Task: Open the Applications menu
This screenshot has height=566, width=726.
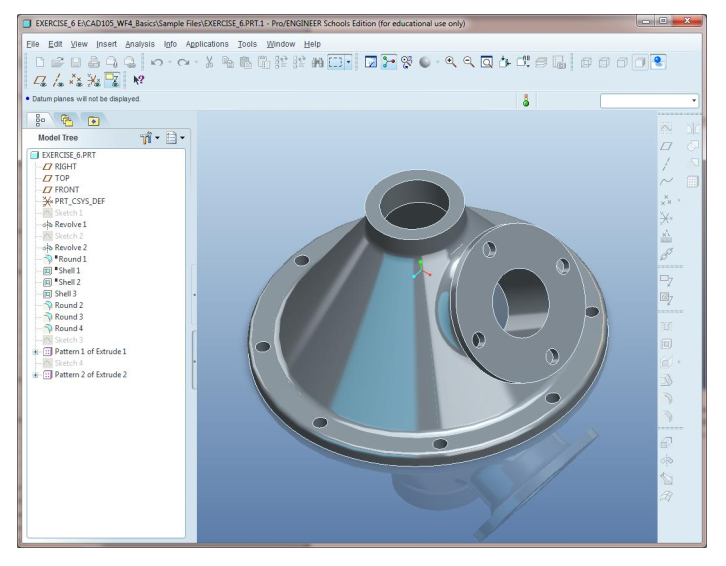Action: coord(205,44)
